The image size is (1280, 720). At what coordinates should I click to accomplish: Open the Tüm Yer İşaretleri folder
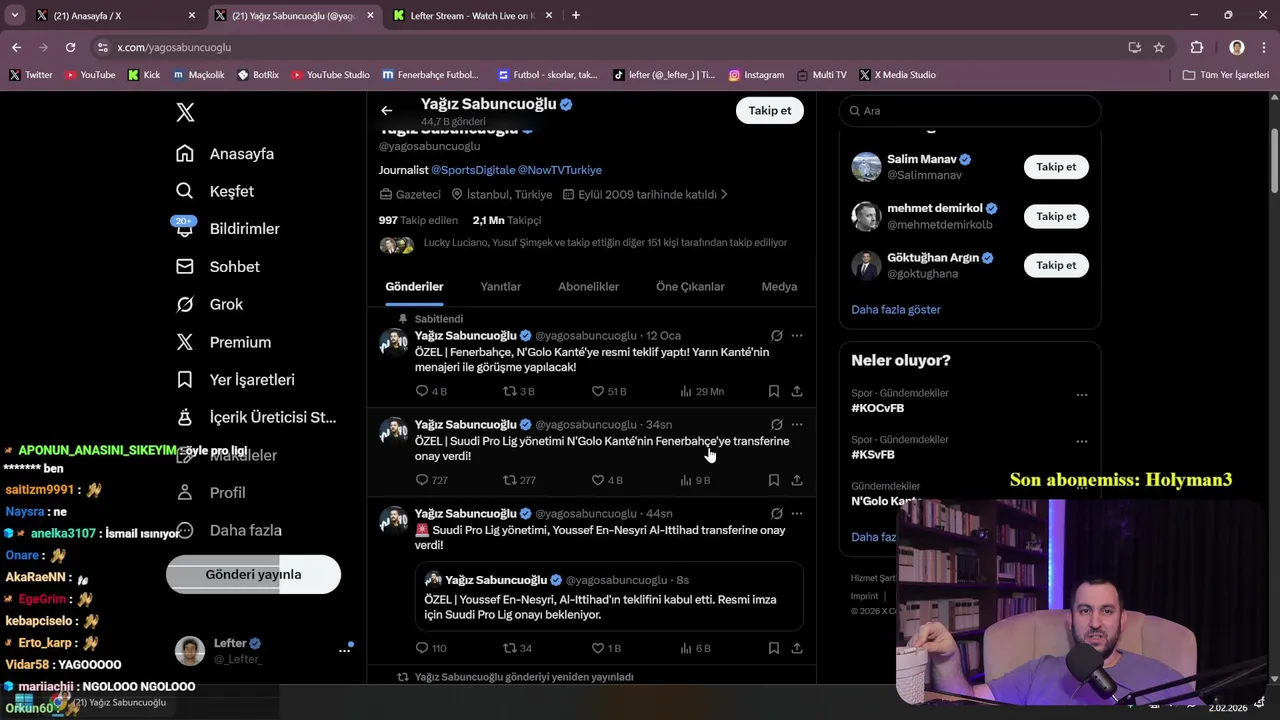click(1226, 75)
